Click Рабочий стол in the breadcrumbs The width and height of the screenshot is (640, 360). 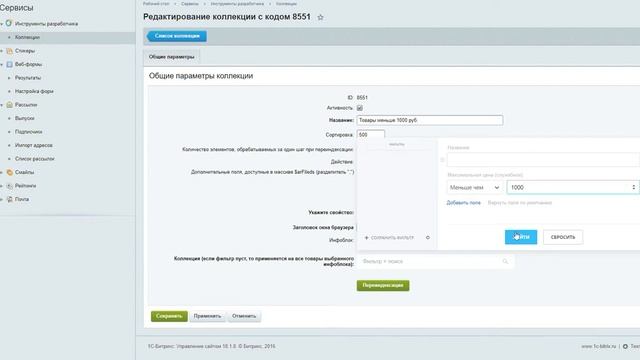click(x=156, y=4)
